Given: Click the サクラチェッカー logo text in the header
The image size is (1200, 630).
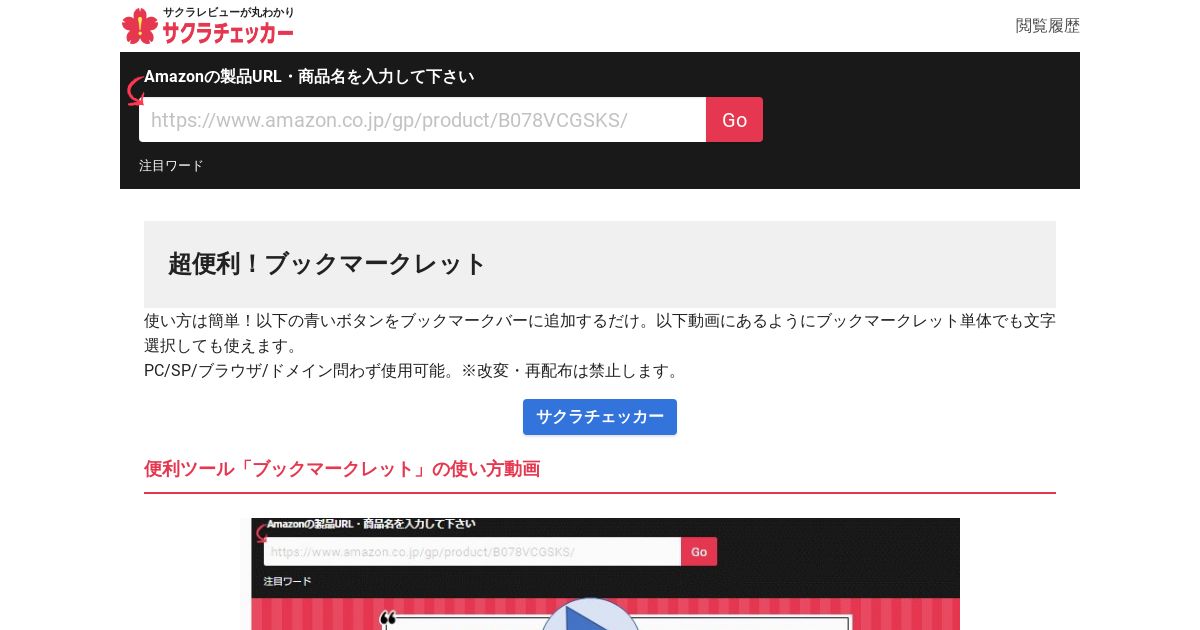Looking at the screenshot, I should [x=228, y=33].
